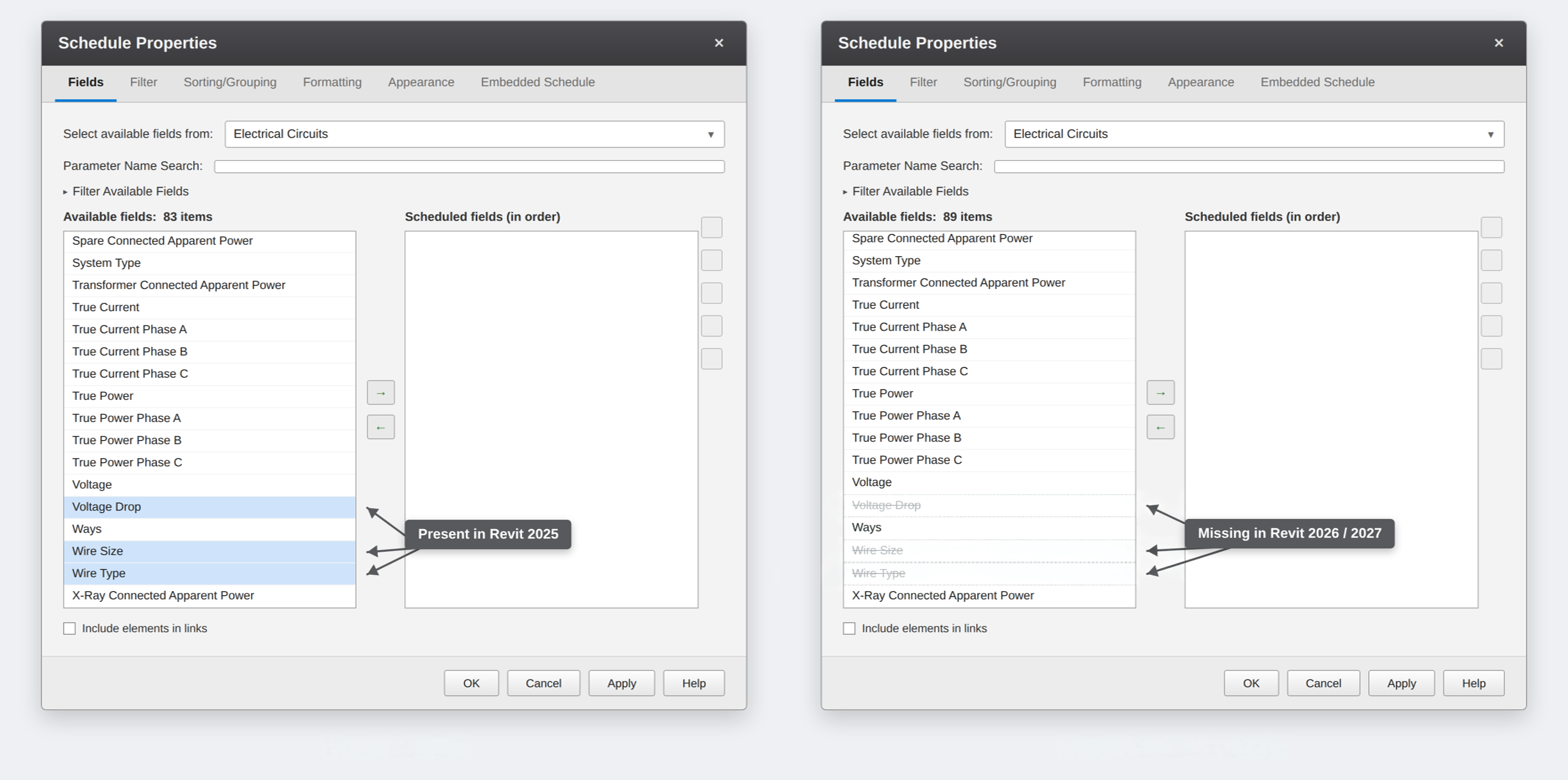
Task: Select True Power Phase B in right dialog
Action: tap(989, 438)
